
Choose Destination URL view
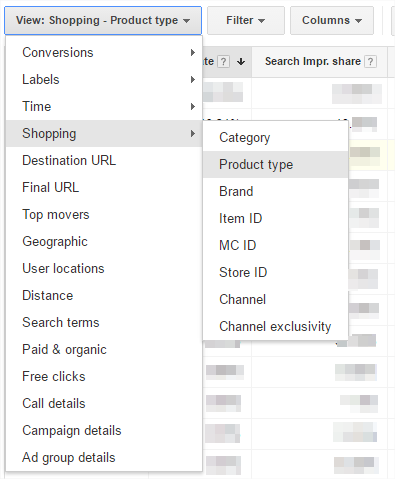[104, 161]
